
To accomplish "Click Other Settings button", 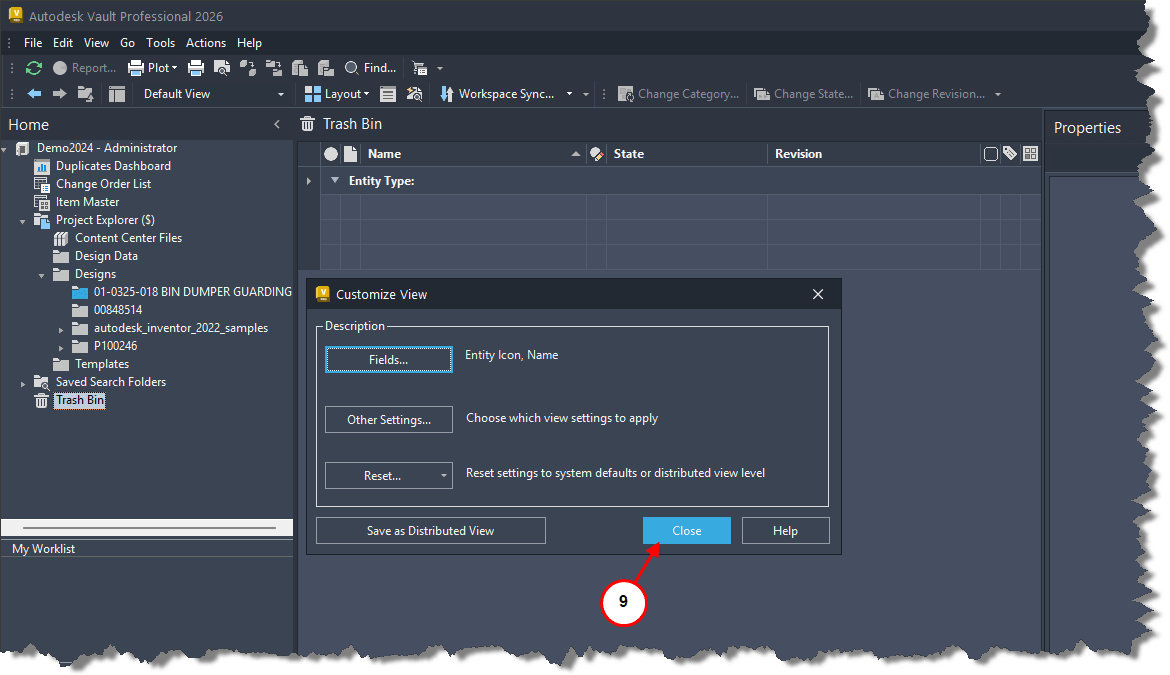I will [389, 420].
